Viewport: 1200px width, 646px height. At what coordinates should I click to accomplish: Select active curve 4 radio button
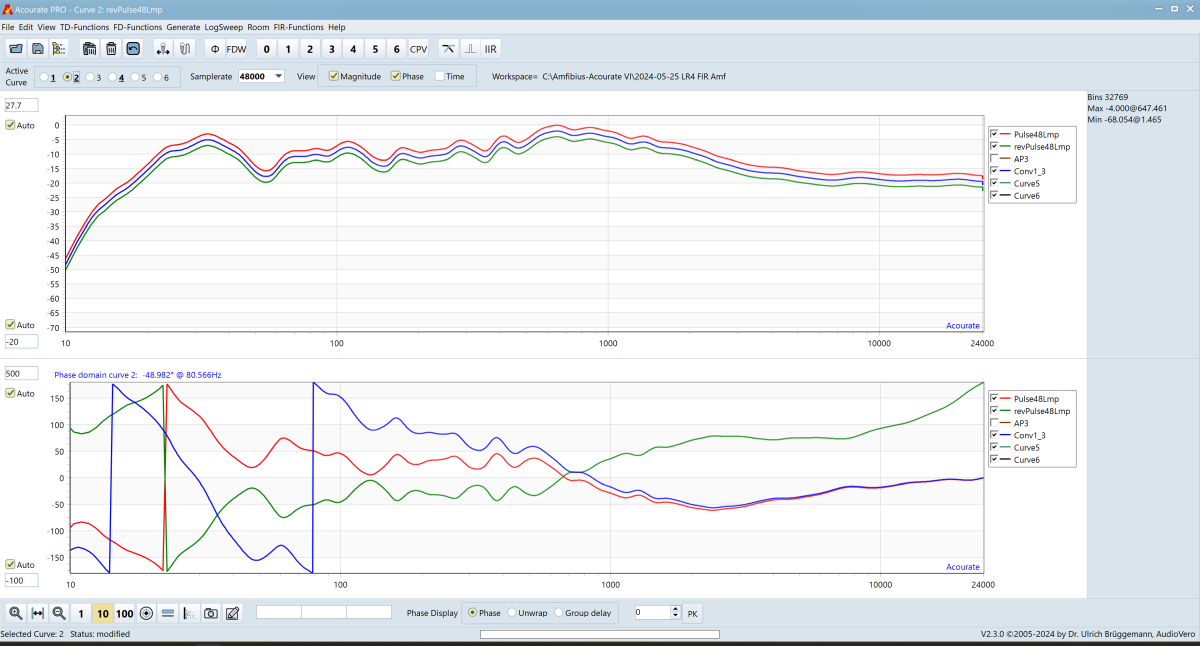click(x=113, y=77)
